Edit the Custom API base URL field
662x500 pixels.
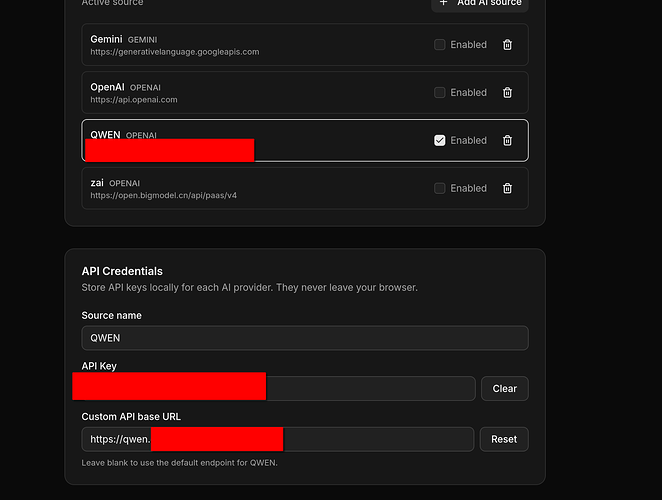tap(278, 439)
